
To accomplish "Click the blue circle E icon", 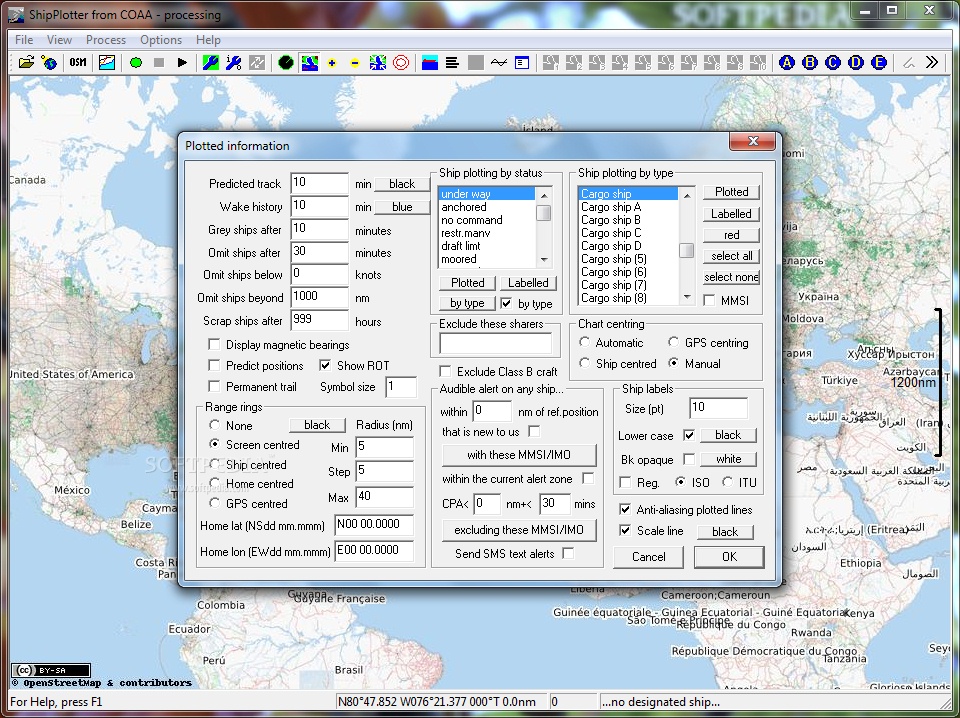I will 879,62.
